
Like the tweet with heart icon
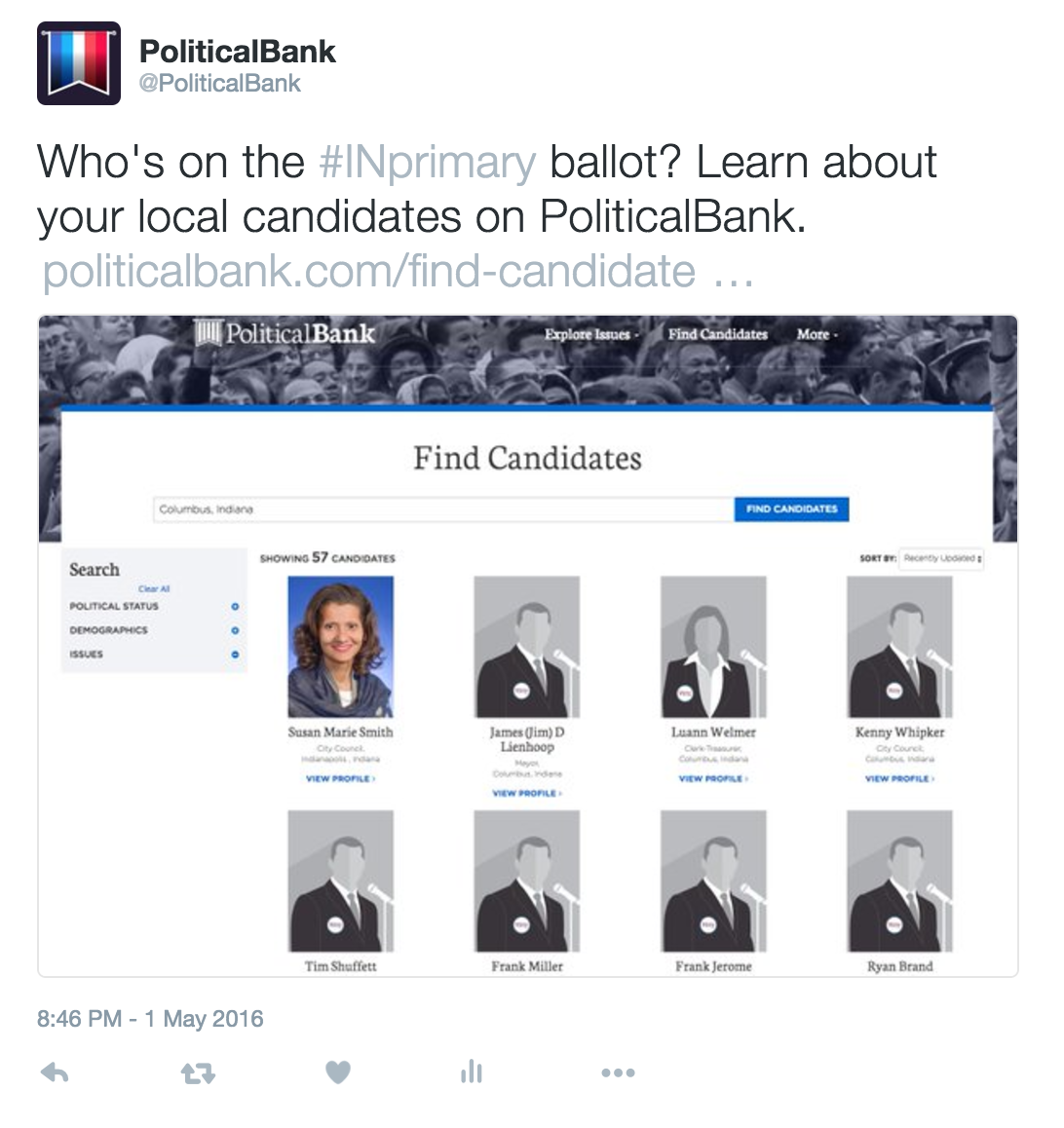337,1072
